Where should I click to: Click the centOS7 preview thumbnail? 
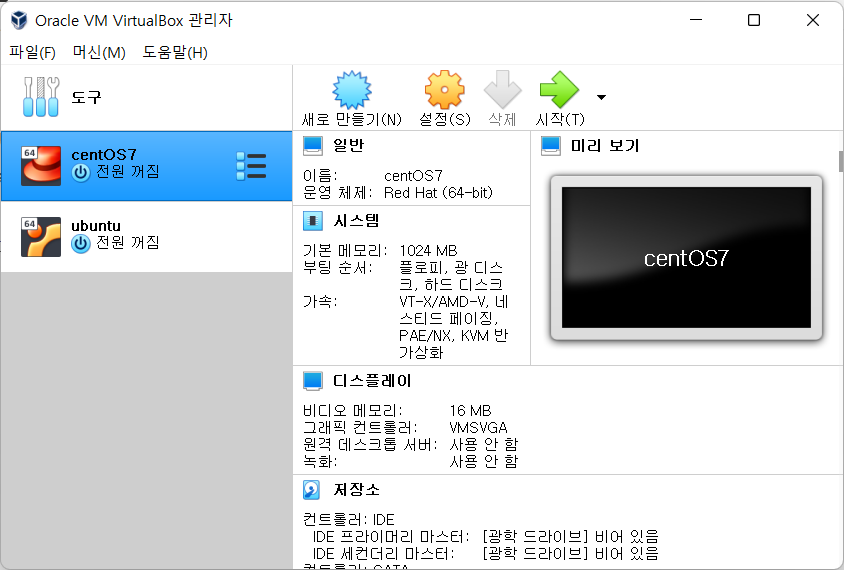click(x=686, y=257)
